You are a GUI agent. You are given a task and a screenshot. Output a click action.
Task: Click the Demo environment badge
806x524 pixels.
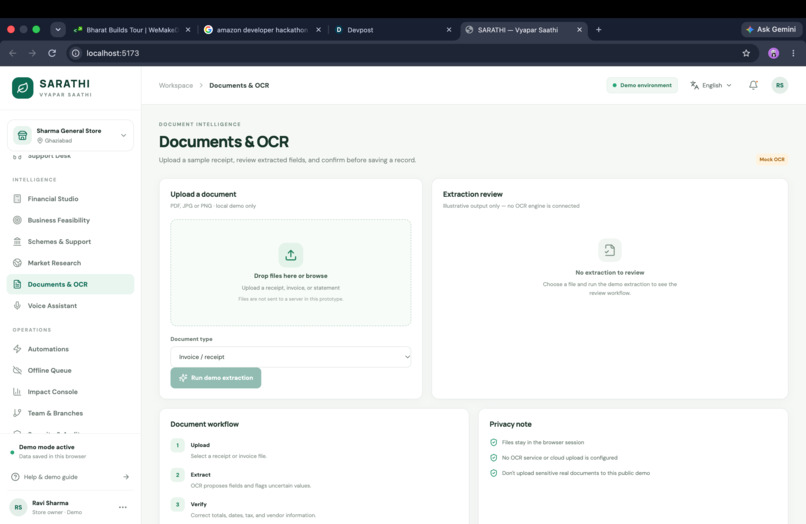point(642,85)
